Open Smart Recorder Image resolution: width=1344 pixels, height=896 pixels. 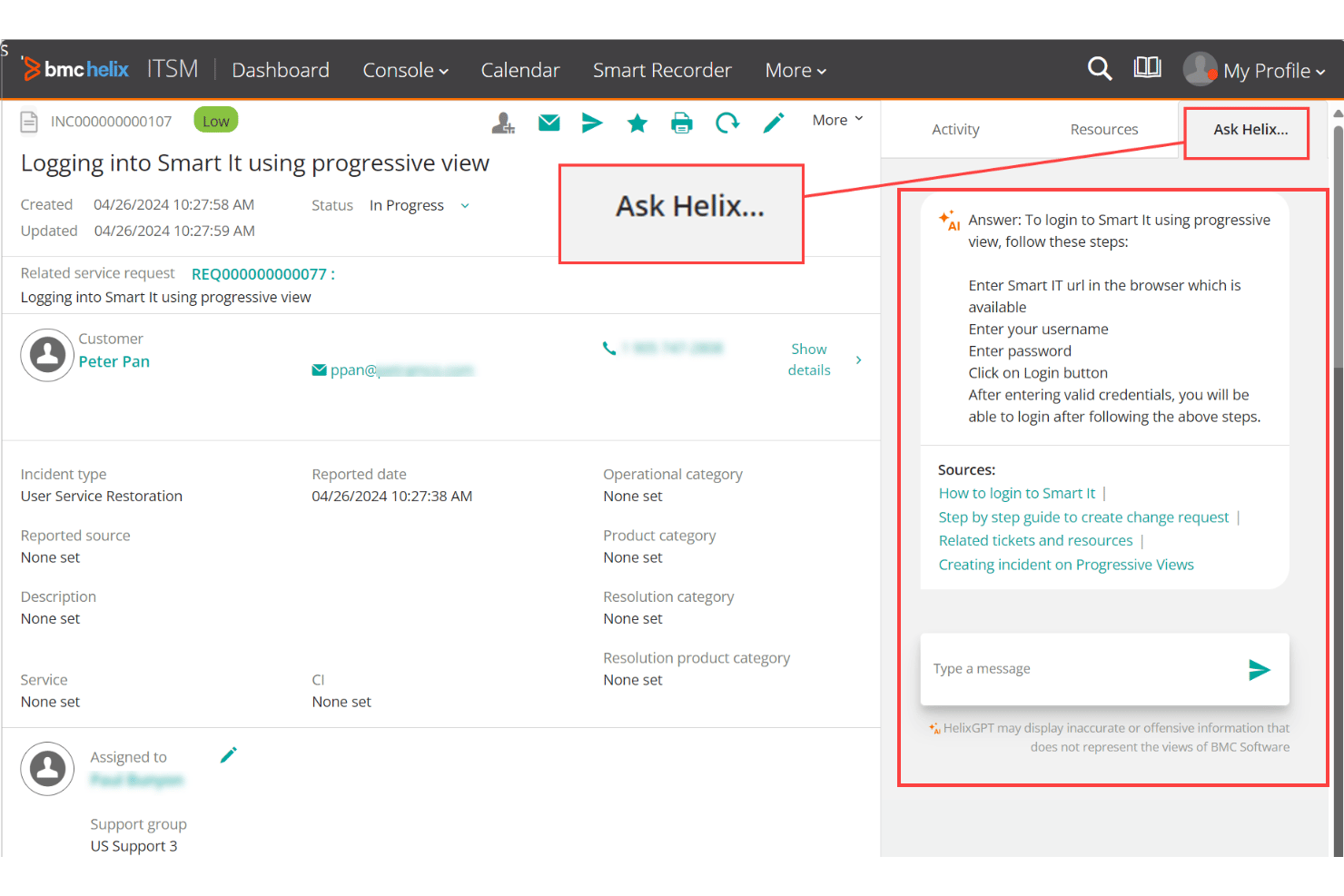(662, 70)
